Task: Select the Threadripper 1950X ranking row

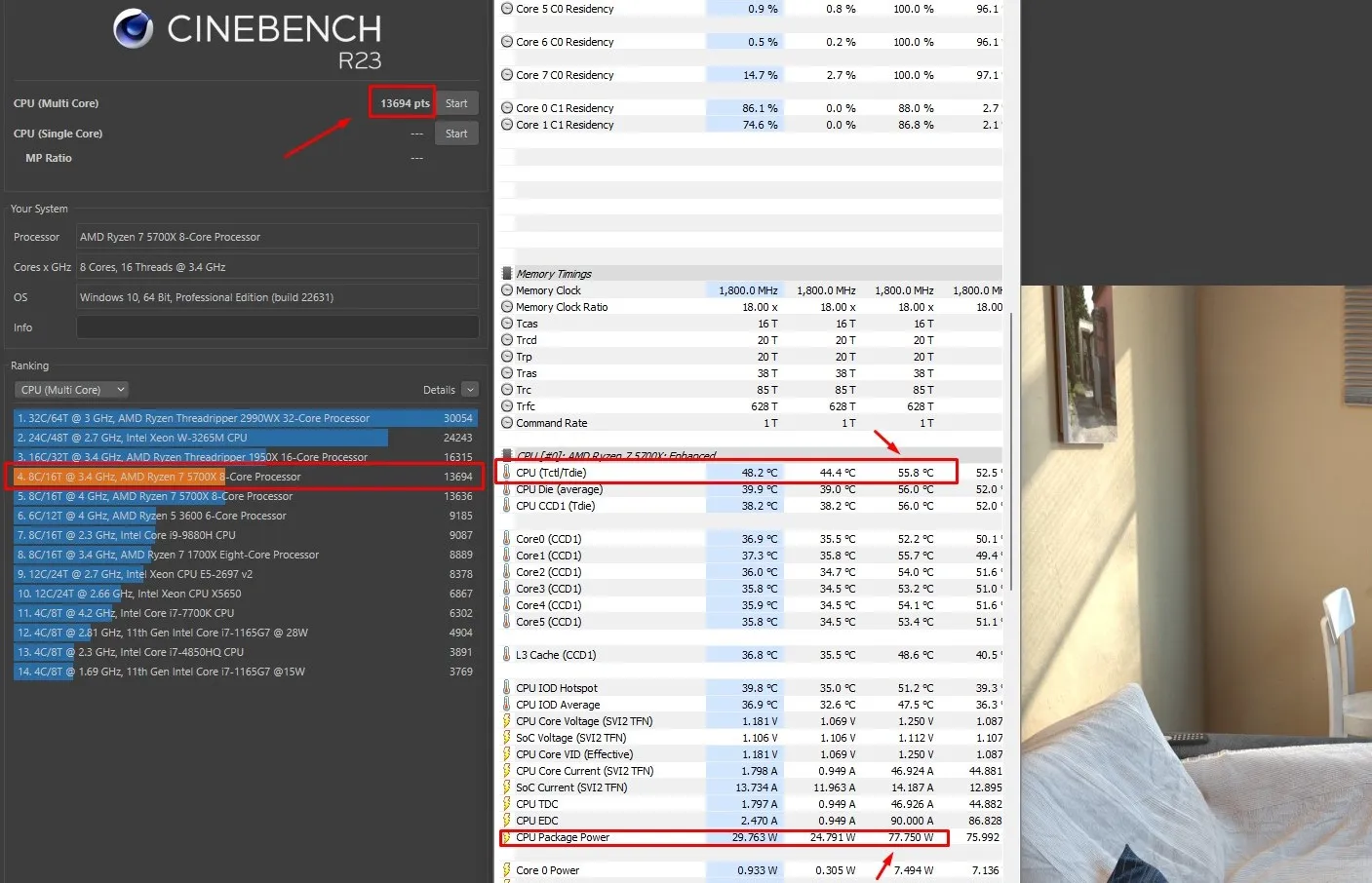Action: (245, 456)
